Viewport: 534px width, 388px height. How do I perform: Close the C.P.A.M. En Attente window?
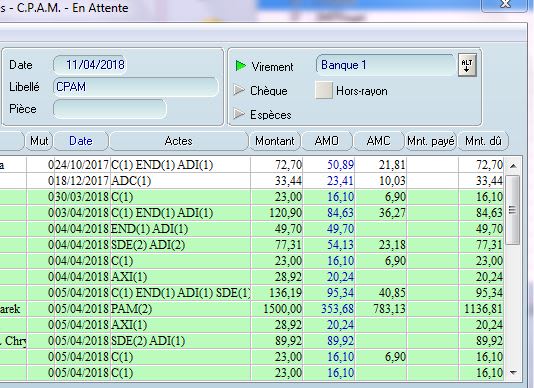tap(506, 5)
